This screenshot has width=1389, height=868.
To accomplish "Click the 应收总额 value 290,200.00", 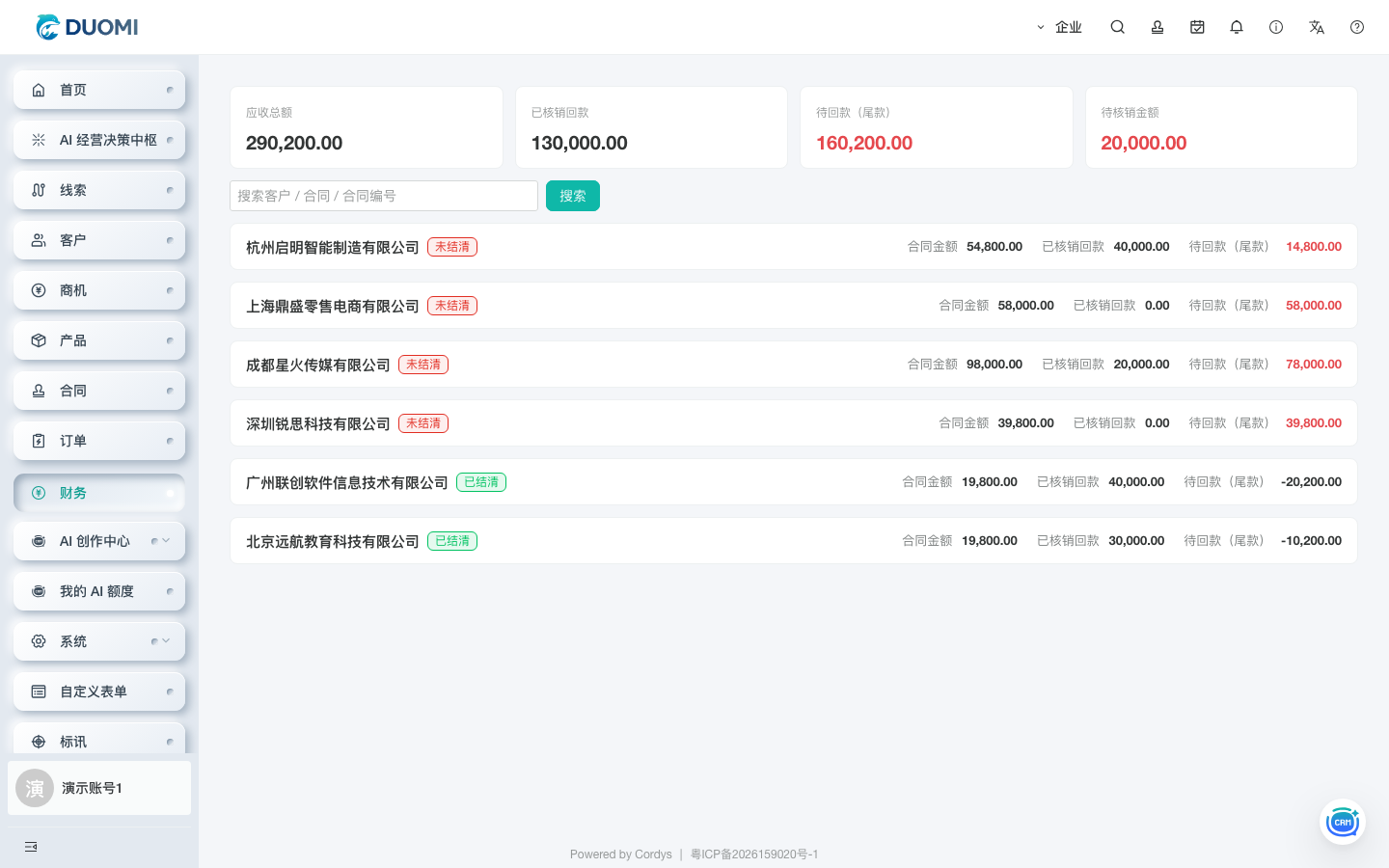I will coord(294,143).
